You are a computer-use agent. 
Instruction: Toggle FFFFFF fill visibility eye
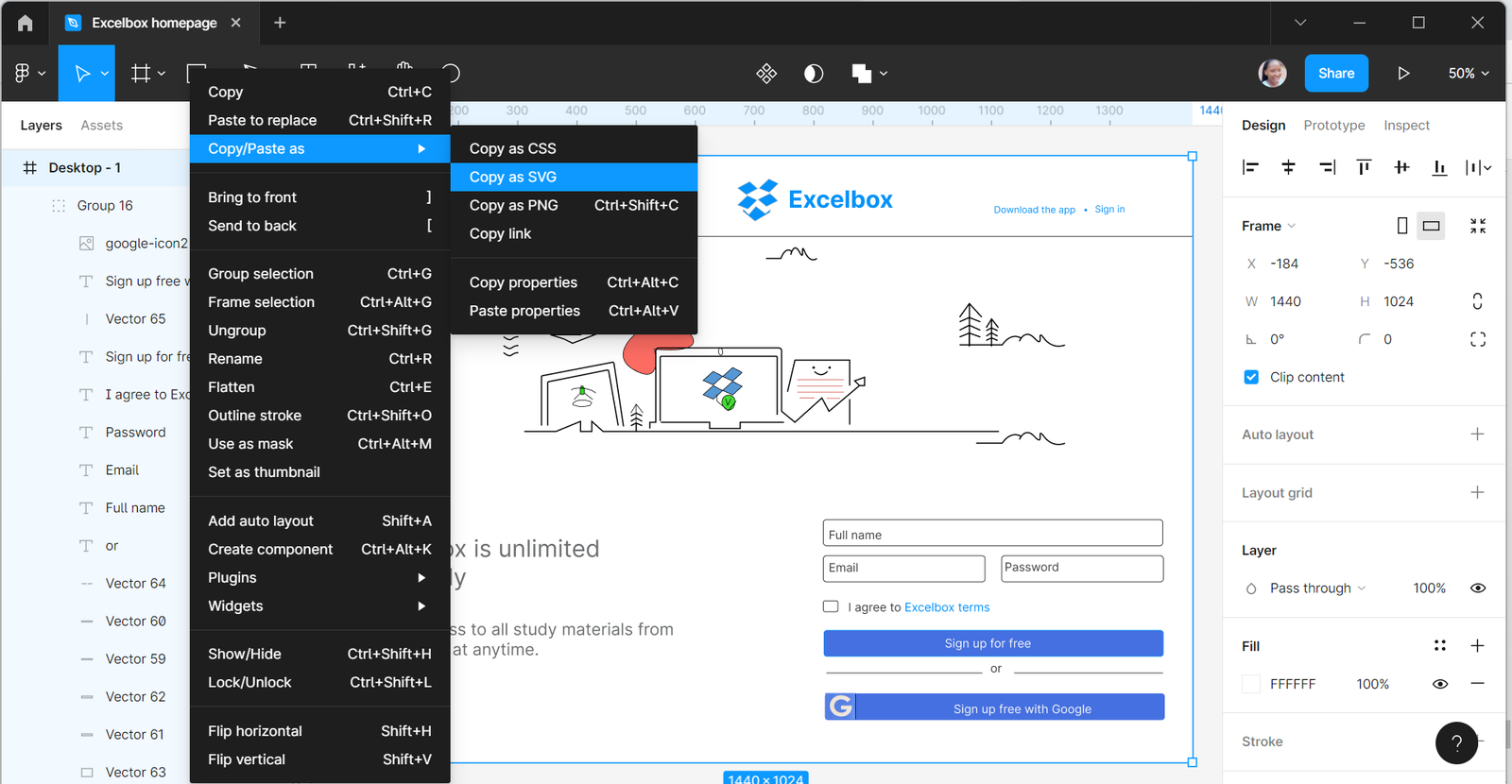point(1440,684)
